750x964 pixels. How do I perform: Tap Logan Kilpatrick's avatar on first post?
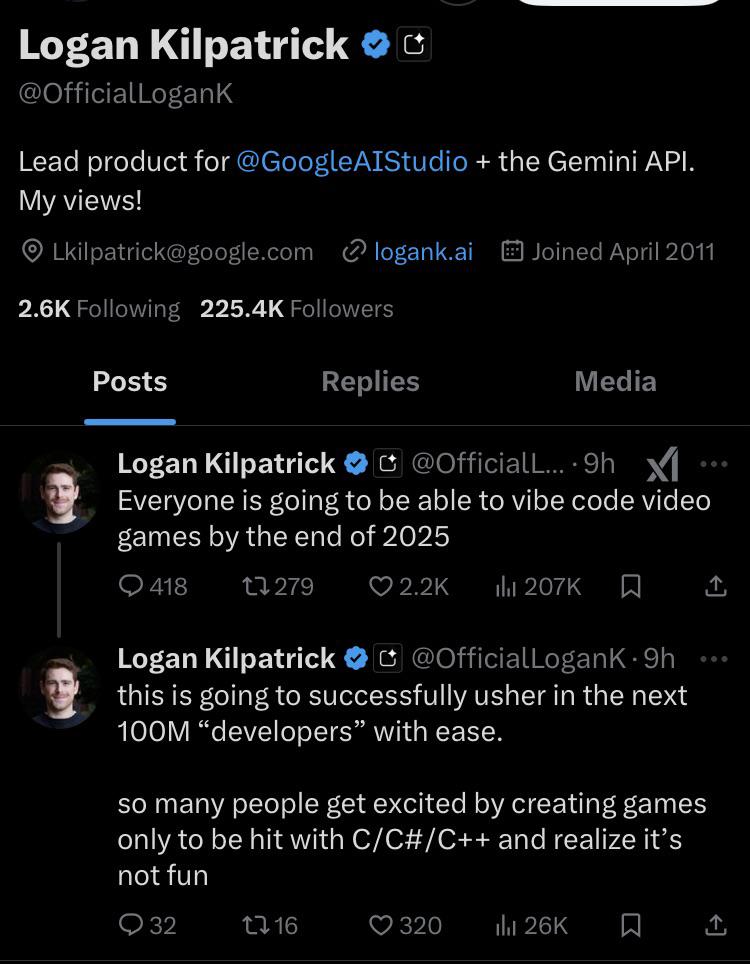(59, 492)
